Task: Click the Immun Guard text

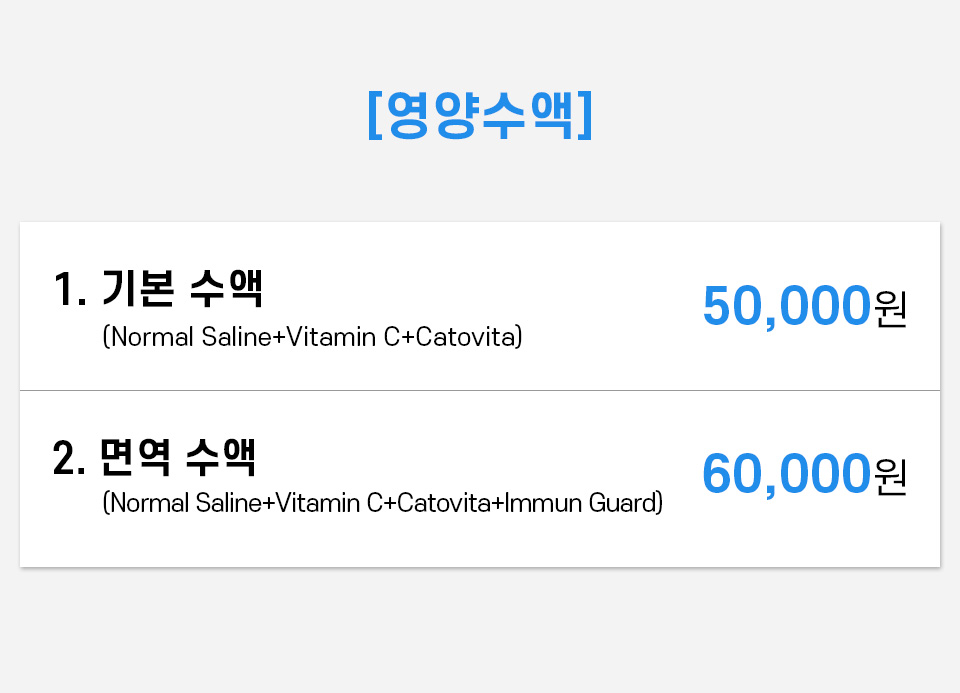Action: [x=580, y=502]
